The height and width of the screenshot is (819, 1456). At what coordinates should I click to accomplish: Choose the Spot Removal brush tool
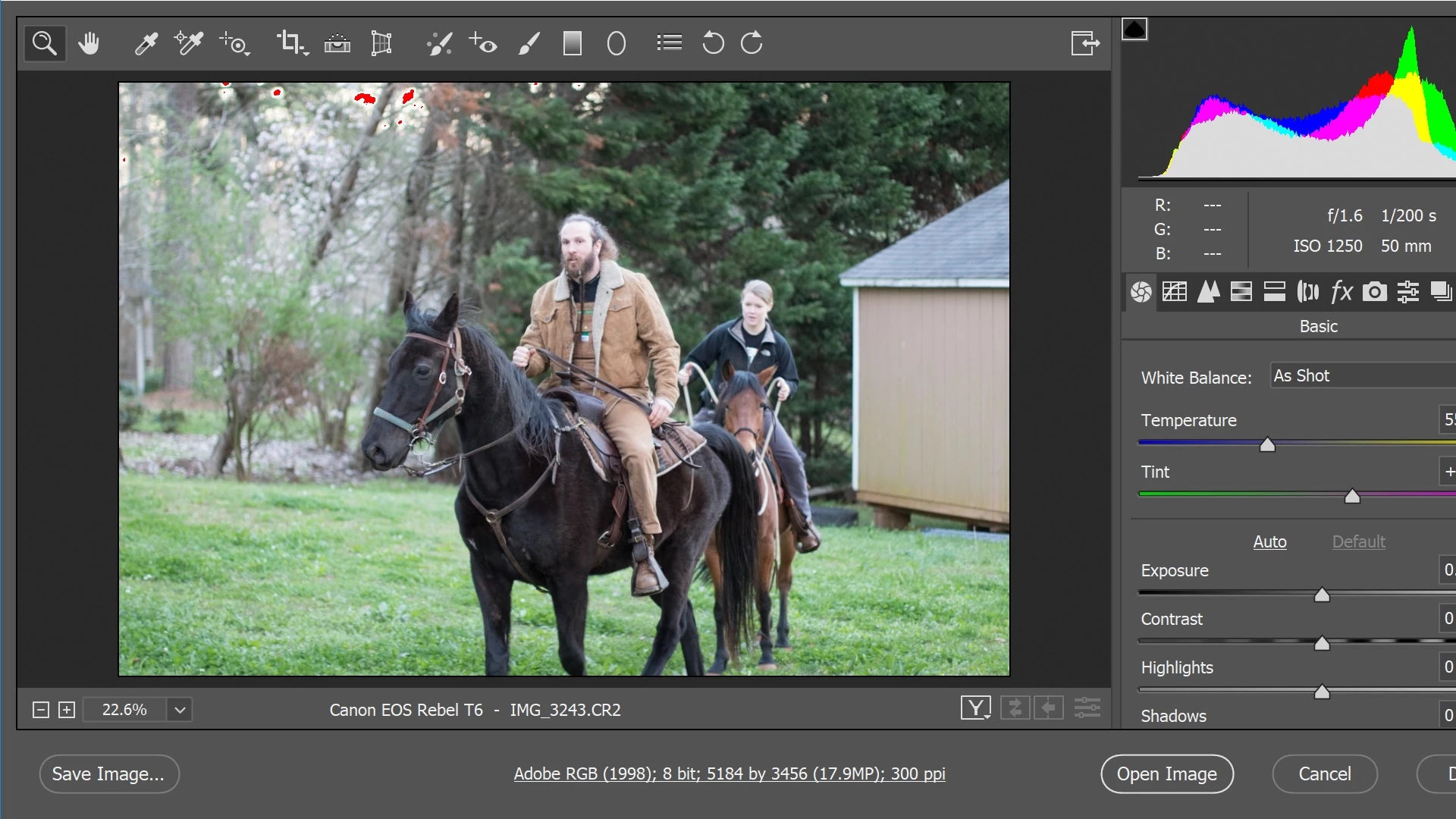[x=439, y=43]
